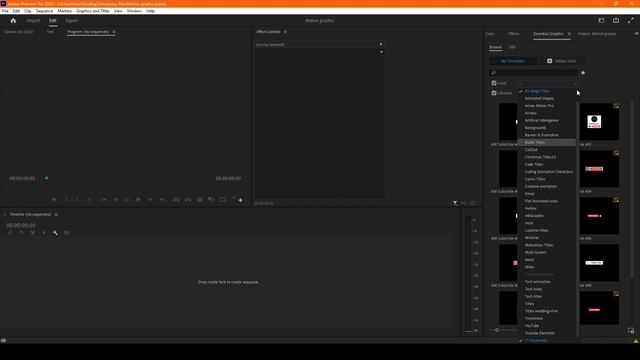640x360 pixels.
Task: Open Timeline display settings via the wrench icon
Action: click(55, 233)
